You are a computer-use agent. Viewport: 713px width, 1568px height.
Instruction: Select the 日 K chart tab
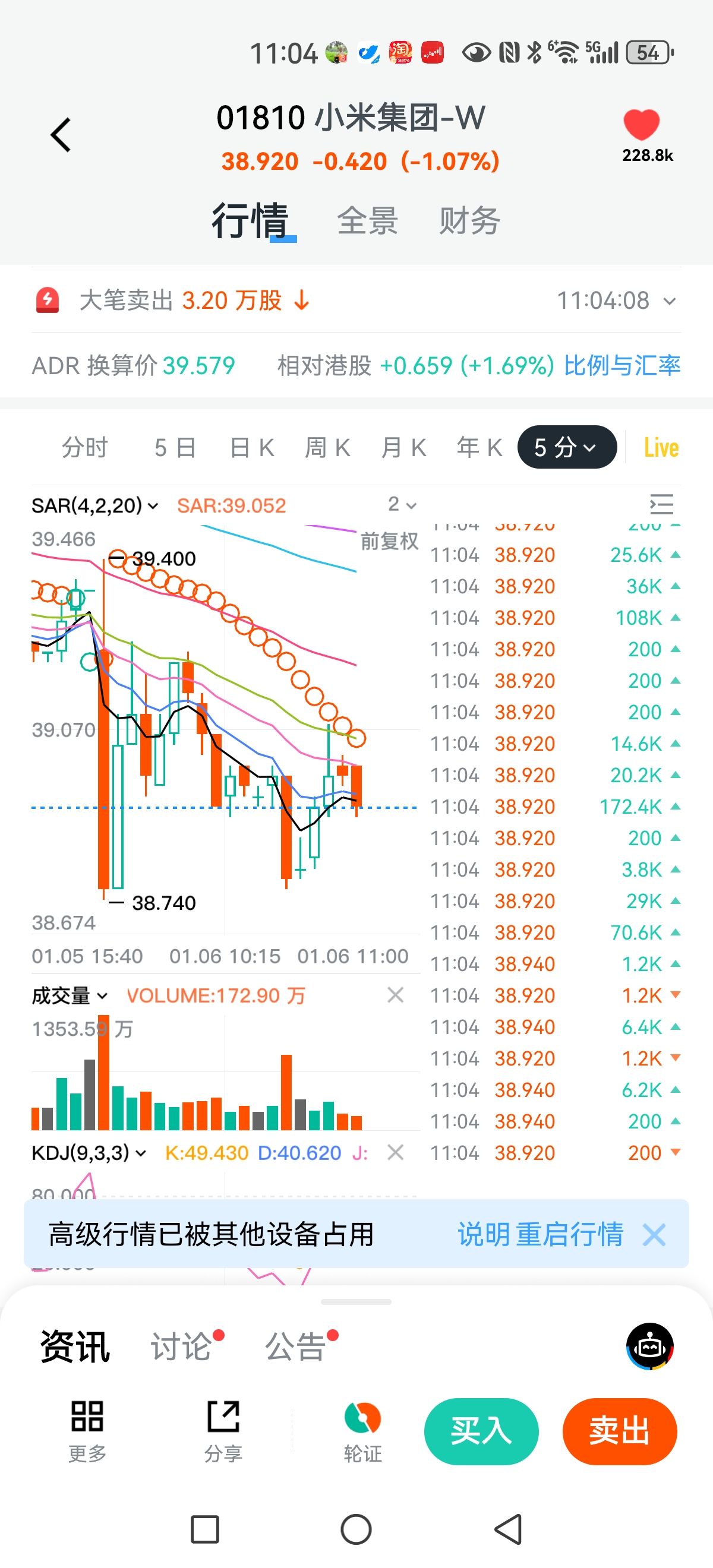click(252, 447)
